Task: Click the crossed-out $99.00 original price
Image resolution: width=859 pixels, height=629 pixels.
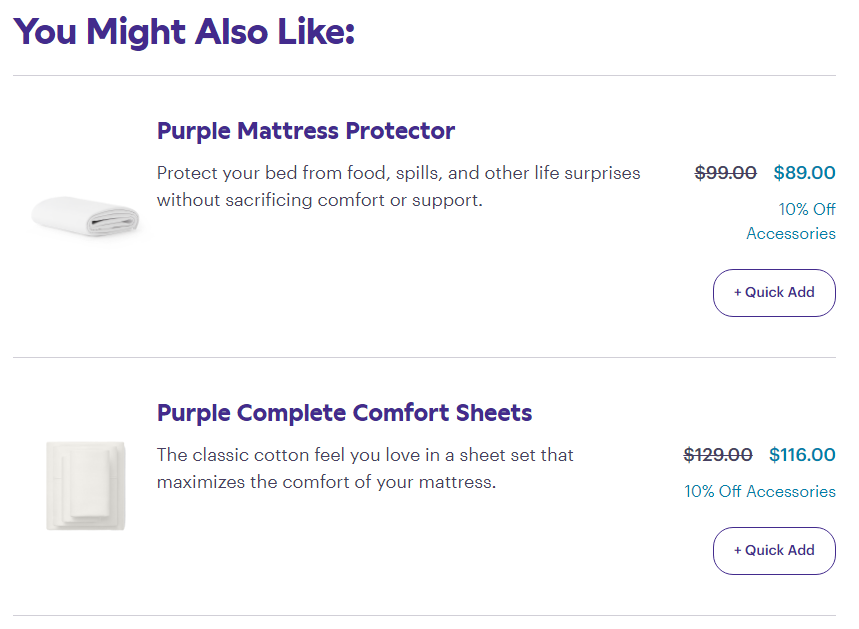Action: pyautogui.click(x=725, y=173)
